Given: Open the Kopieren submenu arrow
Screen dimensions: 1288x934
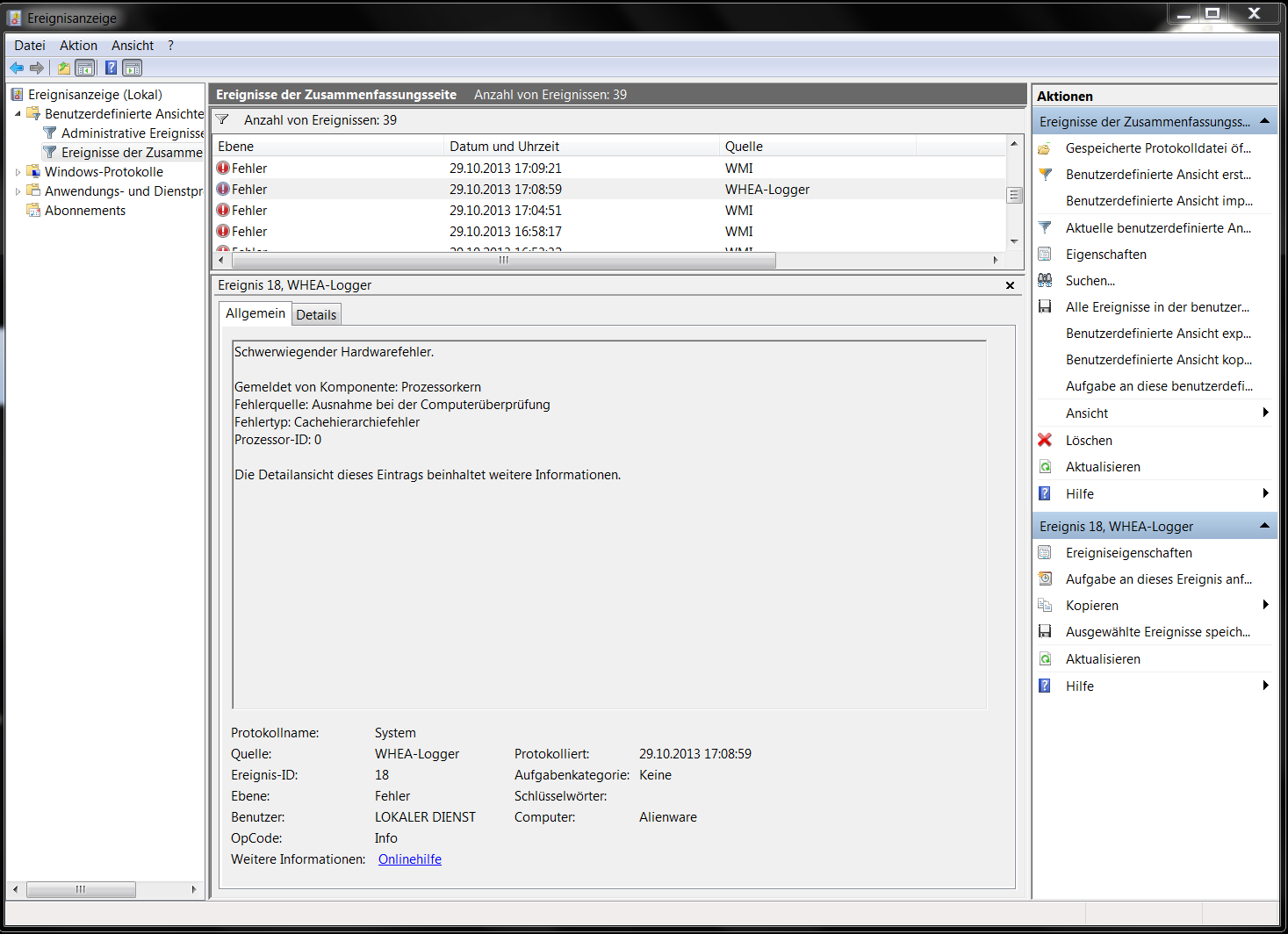Looking at the screenshot, I should point(1265,605).
